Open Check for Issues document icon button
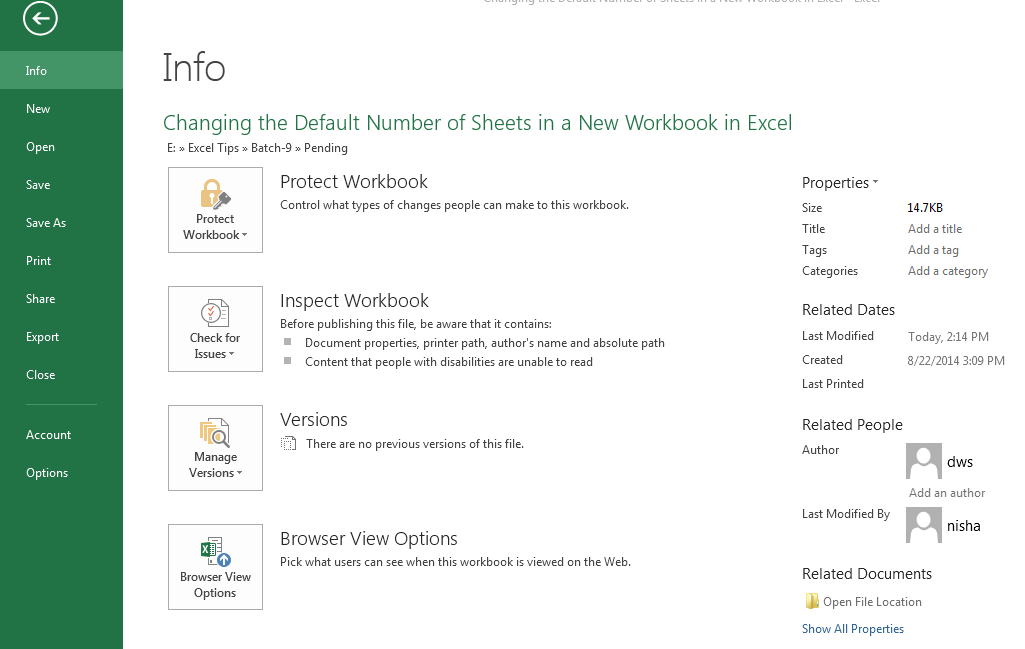1025x649 pixels. [215, 329]
